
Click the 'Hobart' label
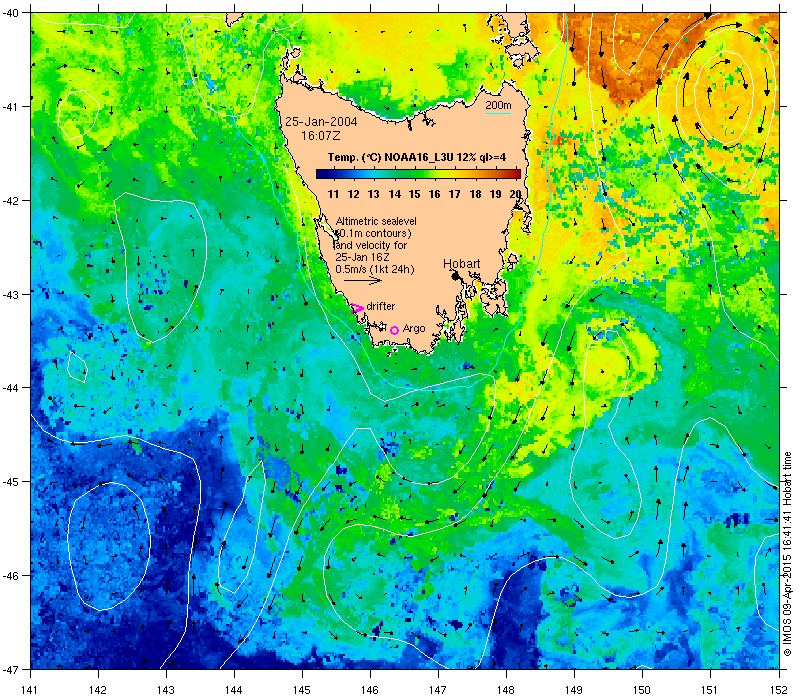point(461,264)
